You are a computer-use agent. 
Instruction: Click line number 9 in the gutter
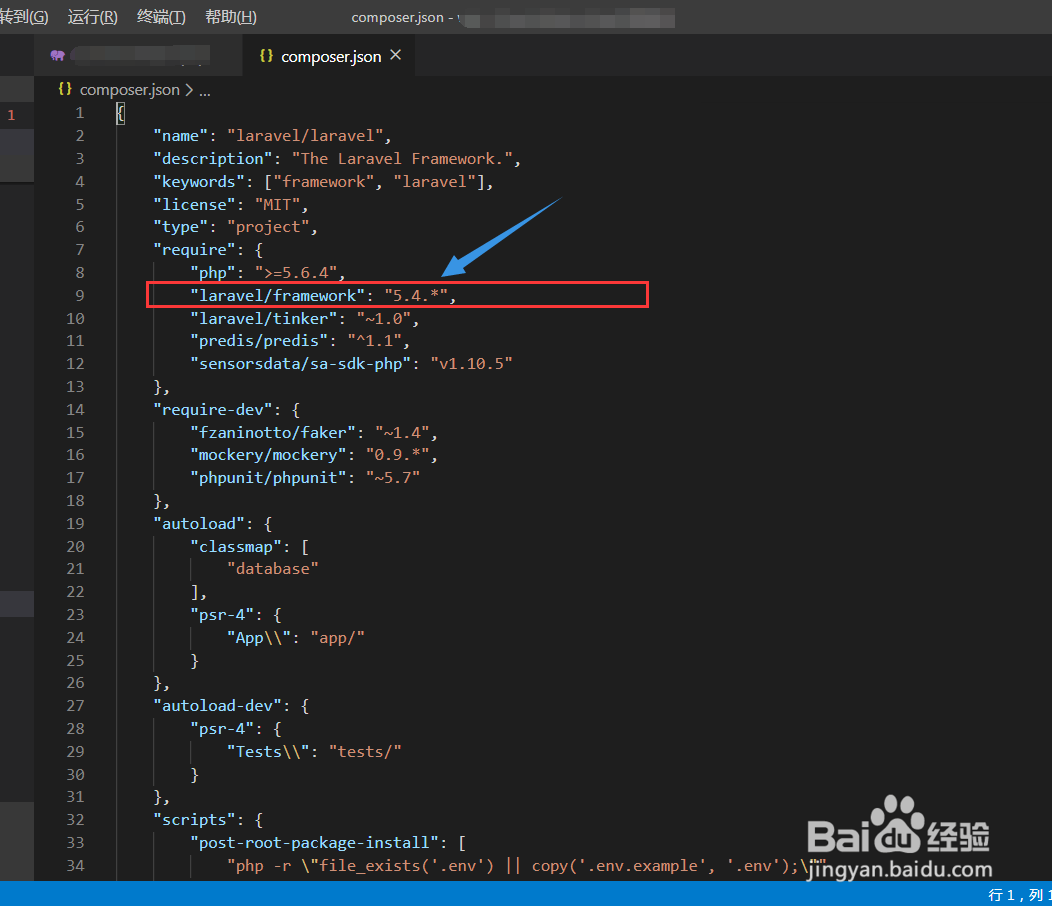point(80,296)
